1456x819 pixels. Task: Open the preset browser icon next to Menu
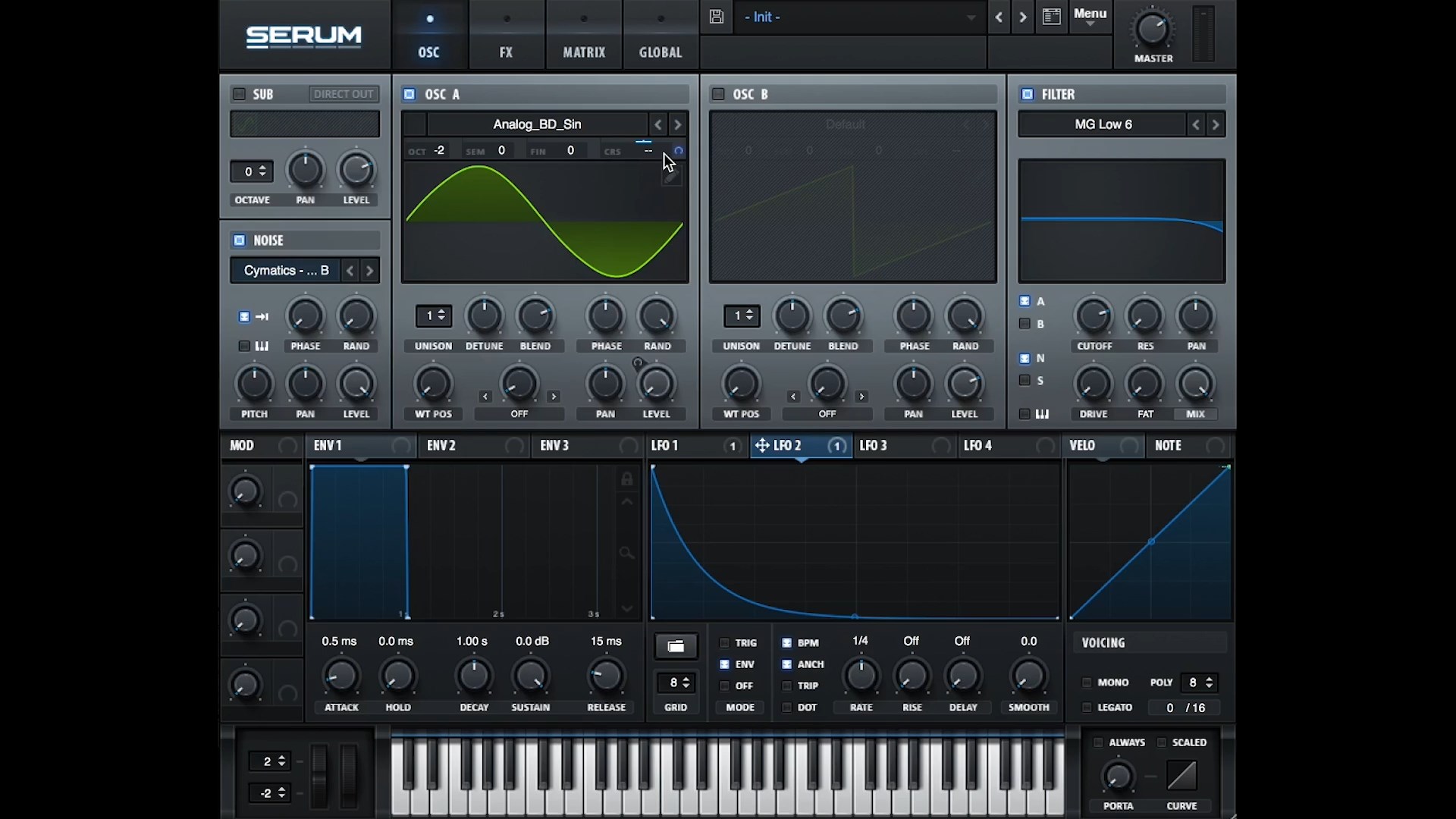pyautogui.click(x=1051, y=17)
